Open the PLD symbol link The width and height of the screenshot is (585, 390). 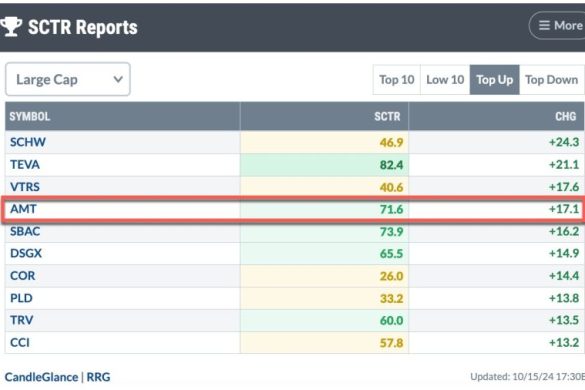[x=21, y=298]
